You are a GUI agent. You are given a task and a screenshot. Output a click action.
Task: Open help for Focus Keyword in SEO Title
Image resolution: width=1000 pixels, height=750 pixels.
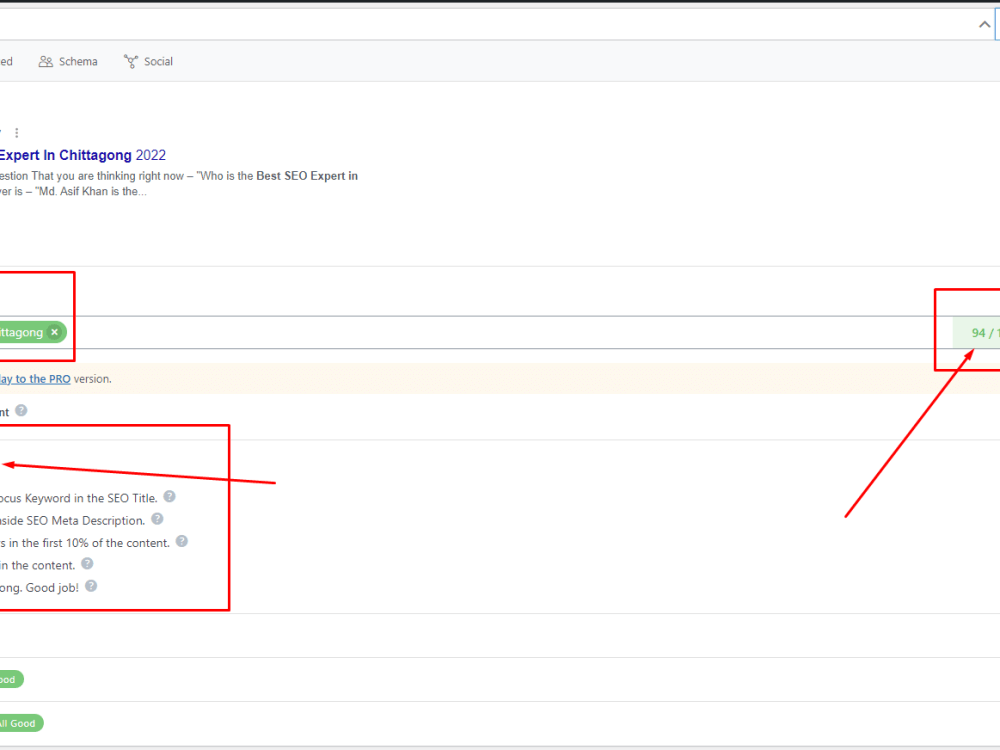[169, 497]
